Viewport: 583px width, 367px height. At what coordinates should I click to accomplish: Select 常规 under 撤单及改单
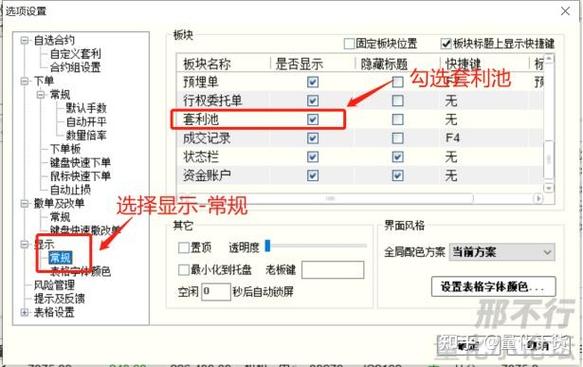coord(60,217)
